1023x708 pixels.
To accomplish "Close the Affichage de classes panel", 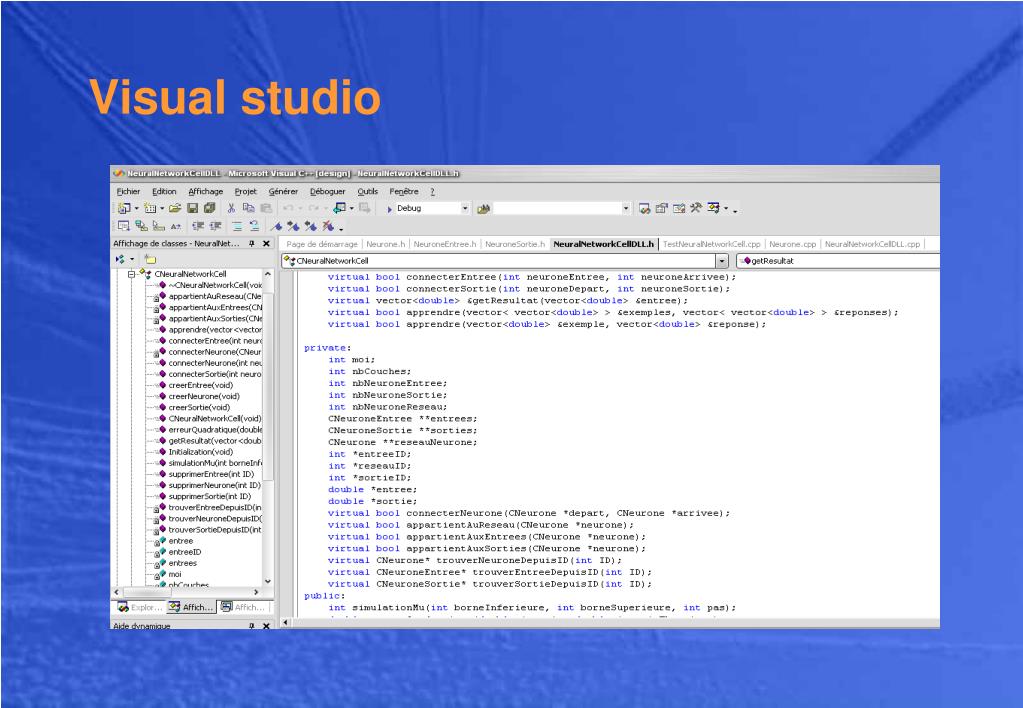I will [266, 243].
